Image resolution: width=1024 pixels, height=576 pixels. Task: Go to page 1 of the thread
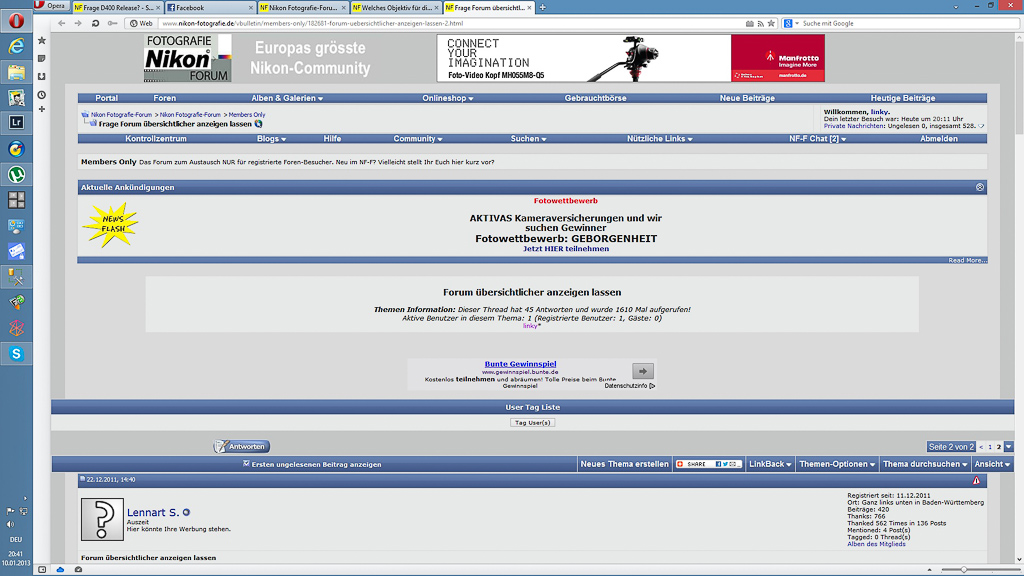989,447
